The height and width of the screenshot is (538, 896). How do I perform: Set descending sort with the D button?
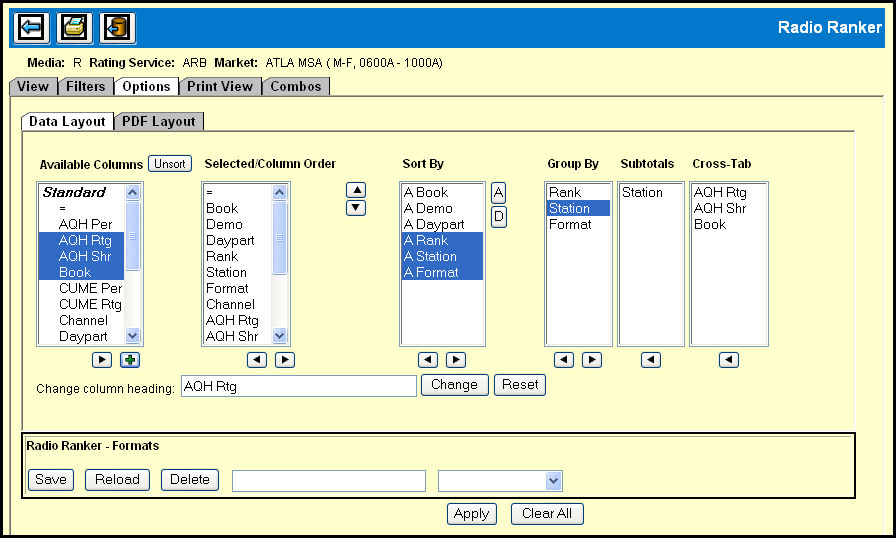point(498,216)
